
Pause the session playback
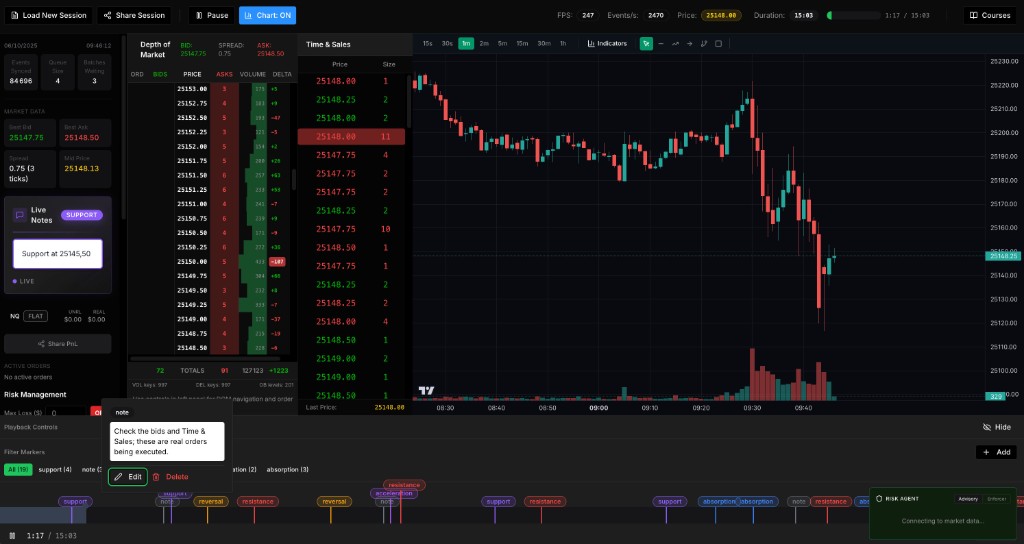click(212, 15)
